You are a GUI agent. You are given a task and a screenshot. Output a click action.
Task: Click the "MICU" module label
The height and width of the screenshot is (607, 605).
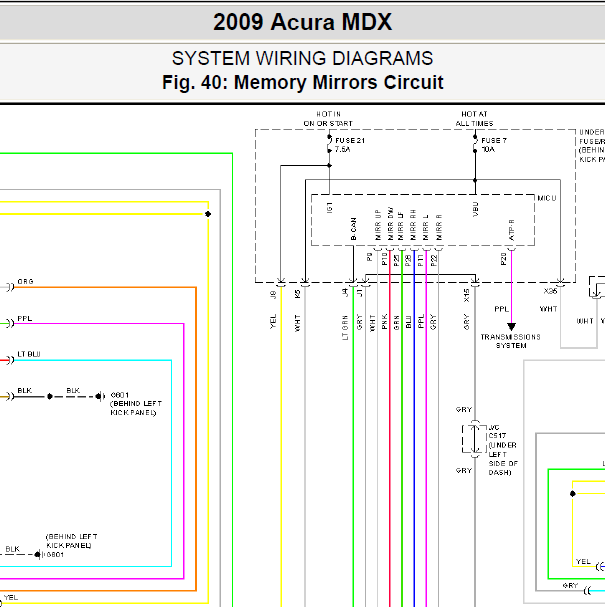point(547,198)
